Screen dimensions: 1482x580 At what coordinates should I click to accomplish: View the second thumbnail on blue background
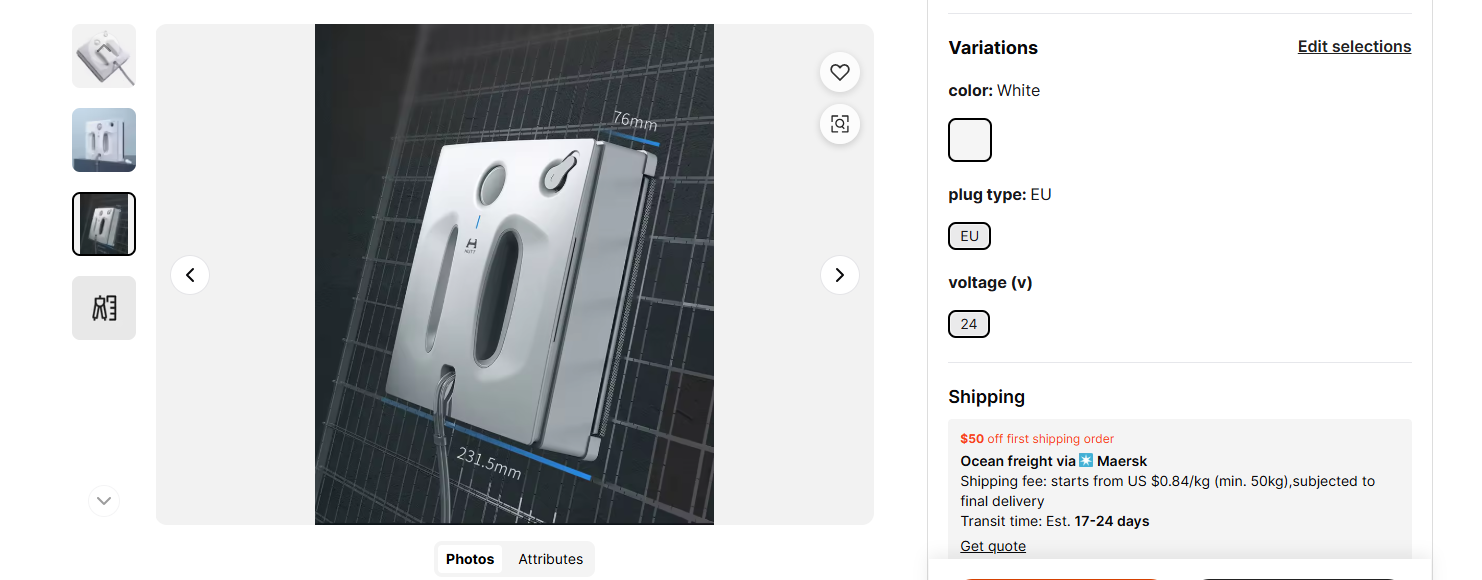[x=104, y=140]
